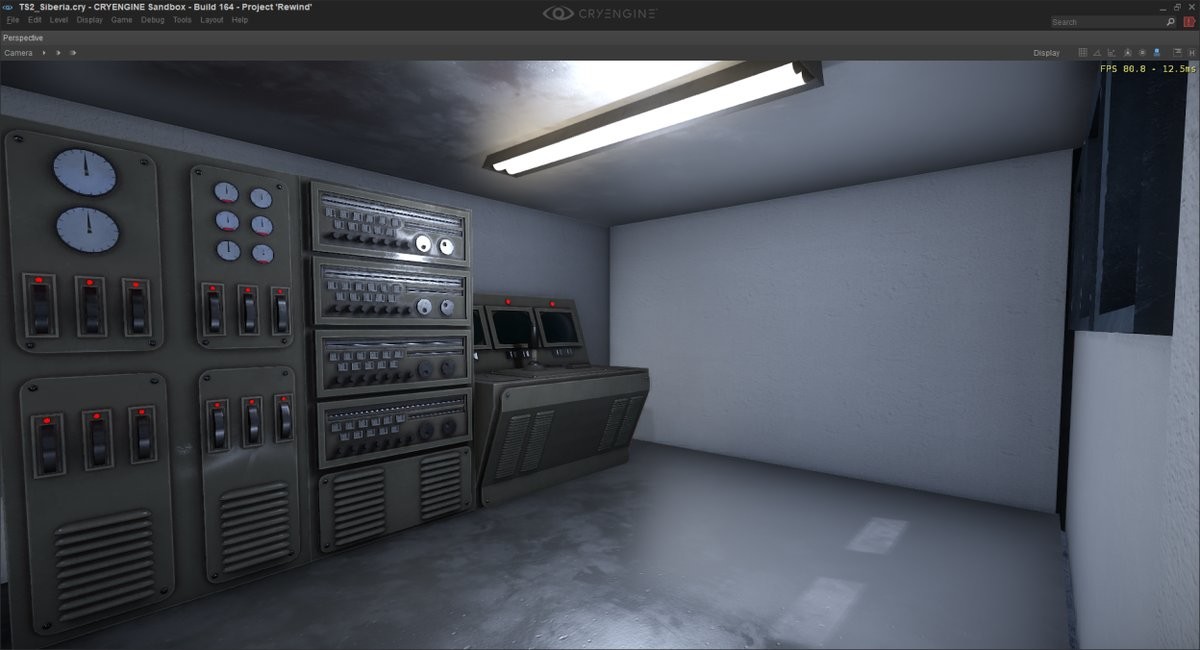Open the Debug menu
This screenshot has height=650, width=1200.
[153, 20]
